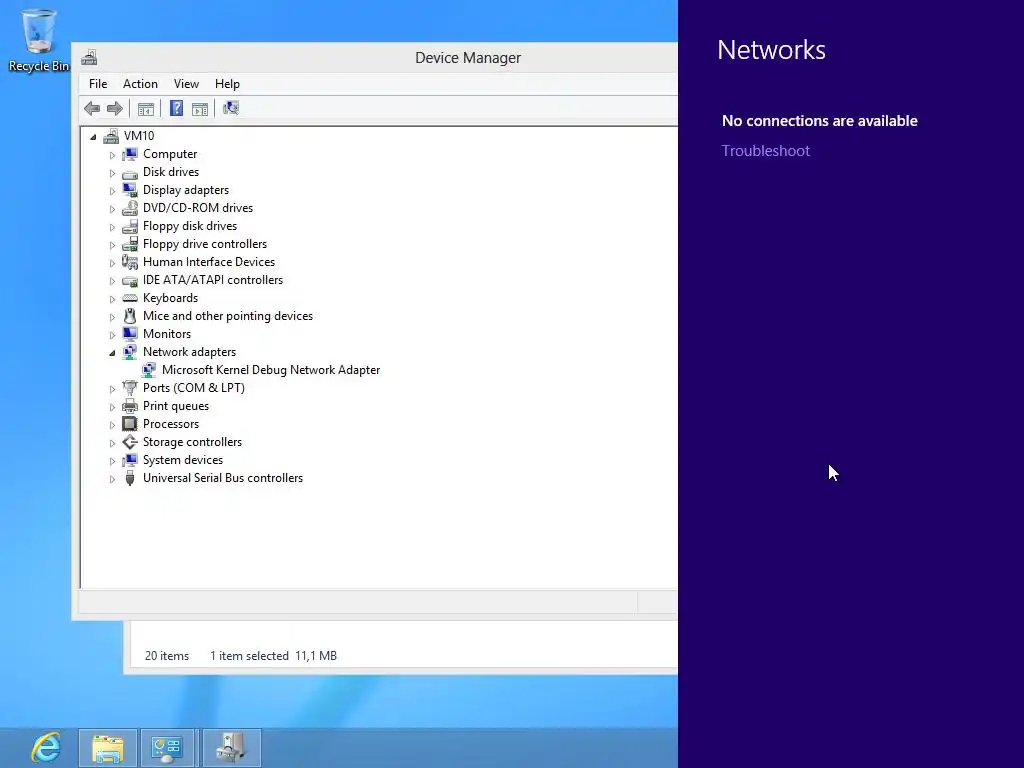
Task: Select the System devices icon
Action: (x=130, y=460)
